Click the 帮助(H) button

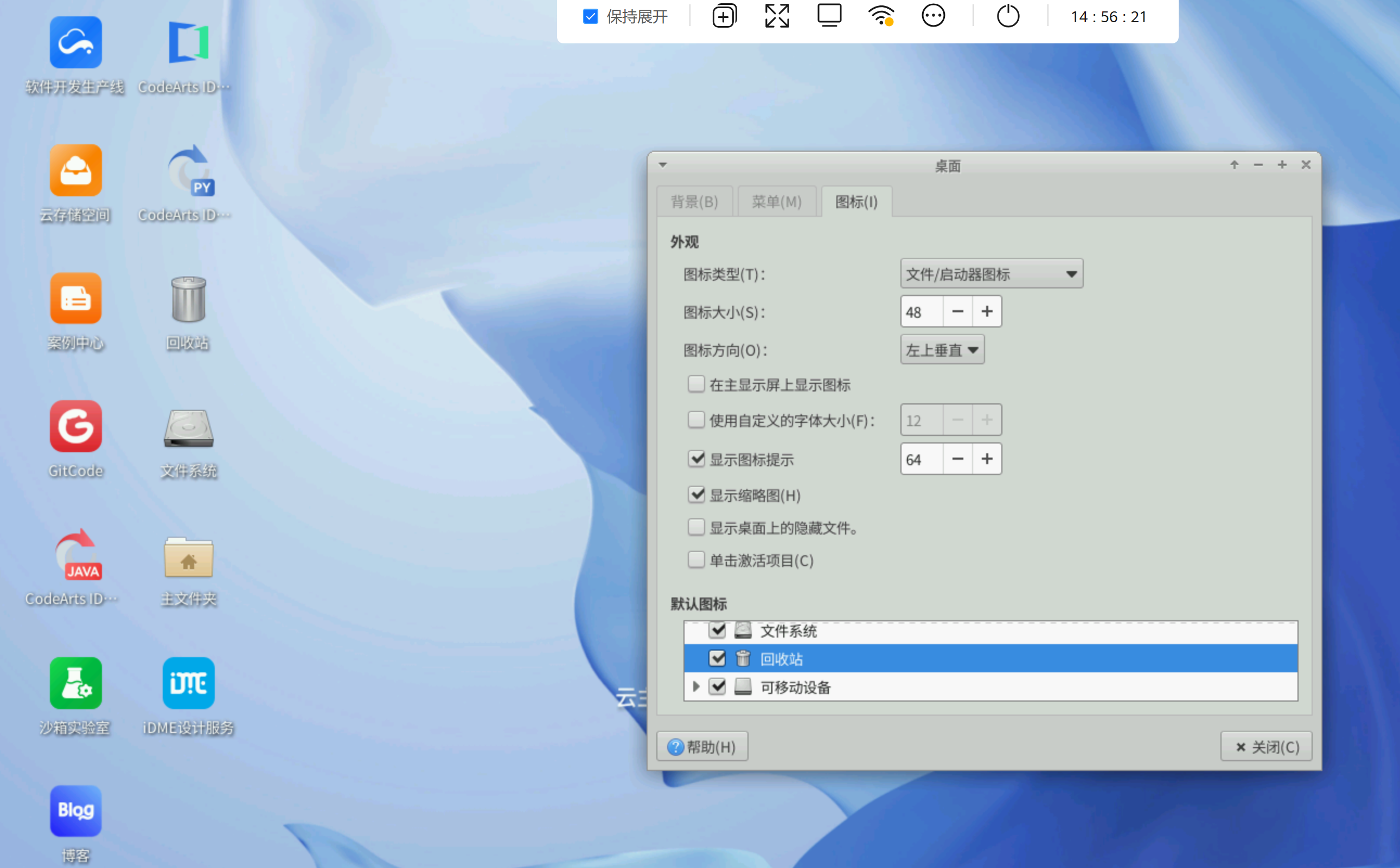click(x=702, y=747)
